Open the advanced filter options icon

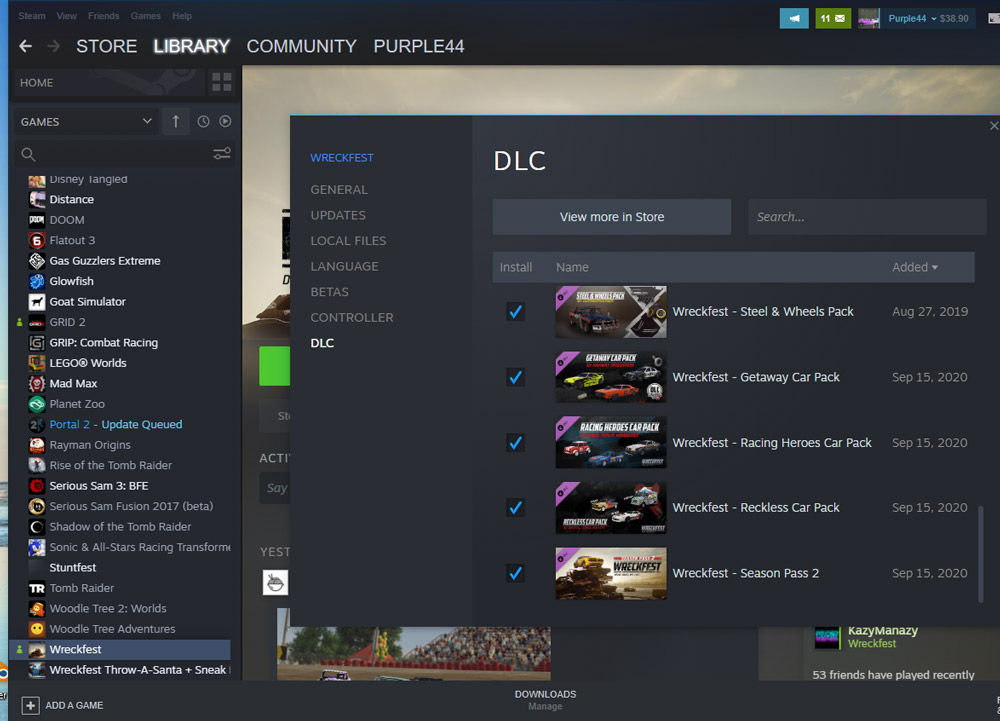click(x=222, y=154)
